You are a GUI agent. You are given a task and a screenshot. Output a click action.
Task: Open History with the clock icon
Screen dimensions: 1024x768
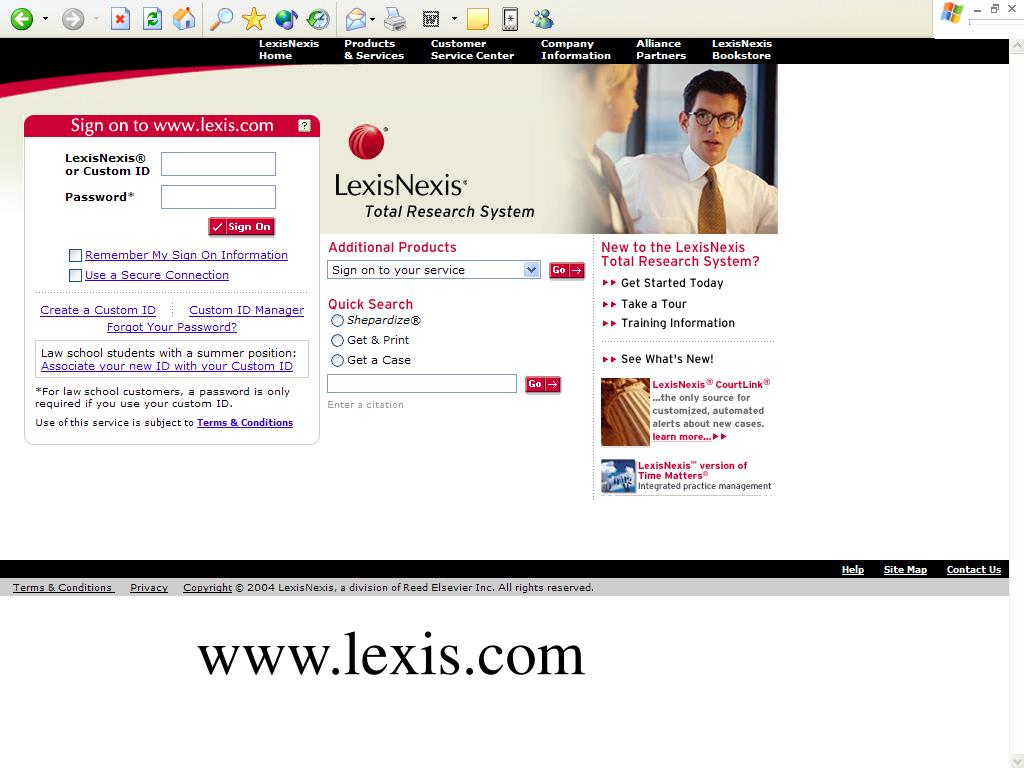point(318,19)
